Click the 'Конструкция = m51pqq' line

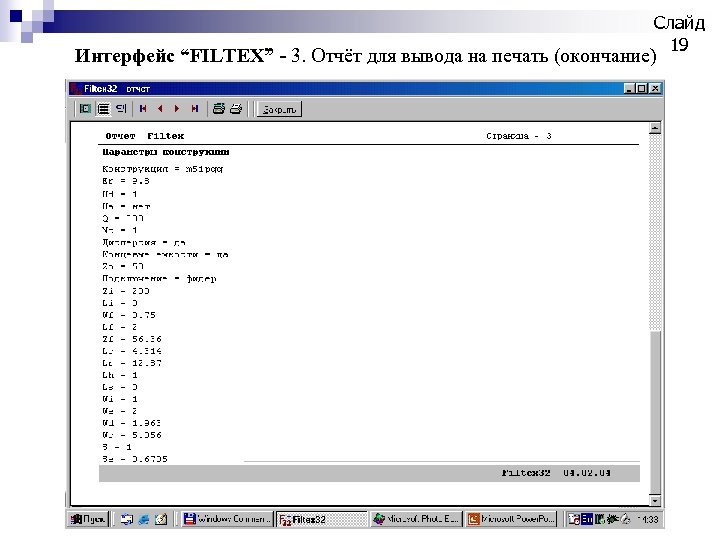[x=163, y=169]
